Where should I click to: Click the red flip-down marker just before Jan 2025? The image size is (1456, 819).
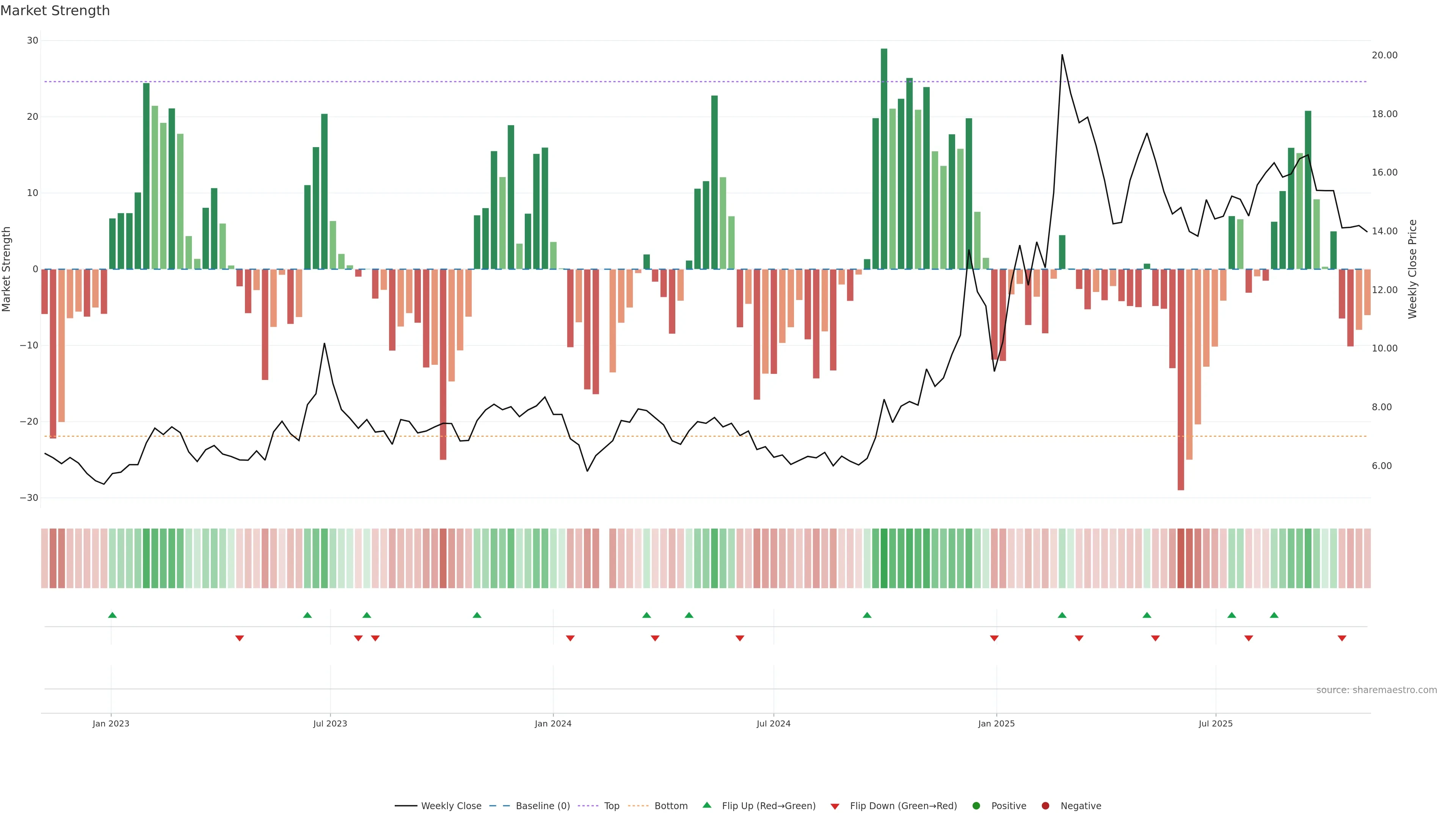[994, 638]
